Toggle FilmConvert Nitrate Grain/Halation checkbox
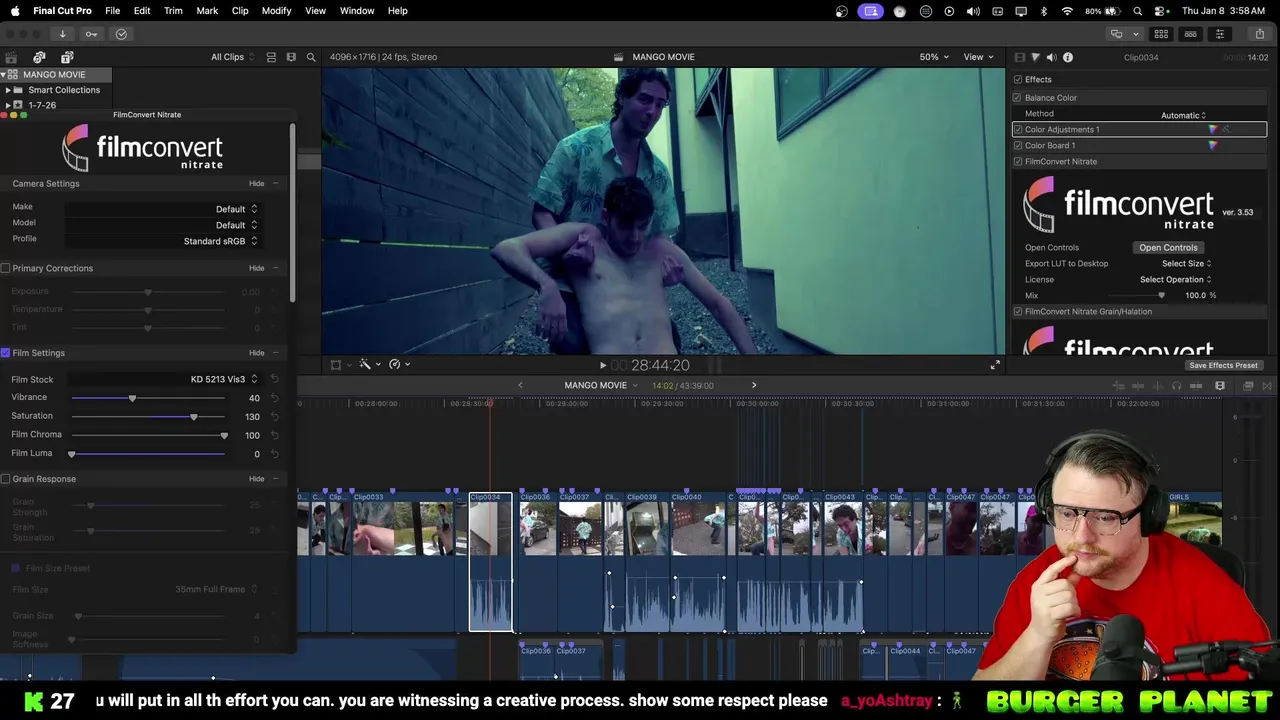The width and height of the screenshot is (1280, 720). click(1018, 311)
